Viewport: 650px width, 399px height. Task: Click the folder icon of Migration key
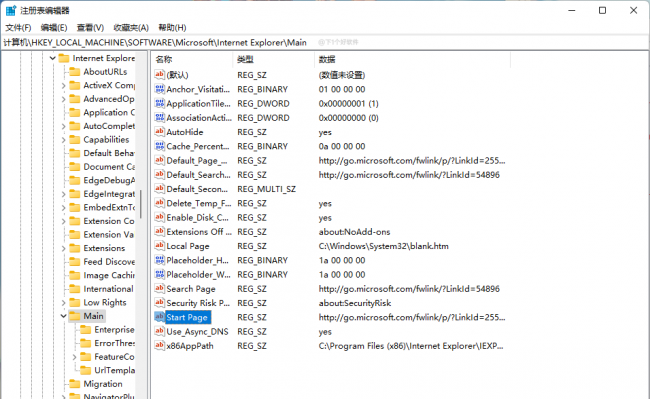[x=75, y=384]
